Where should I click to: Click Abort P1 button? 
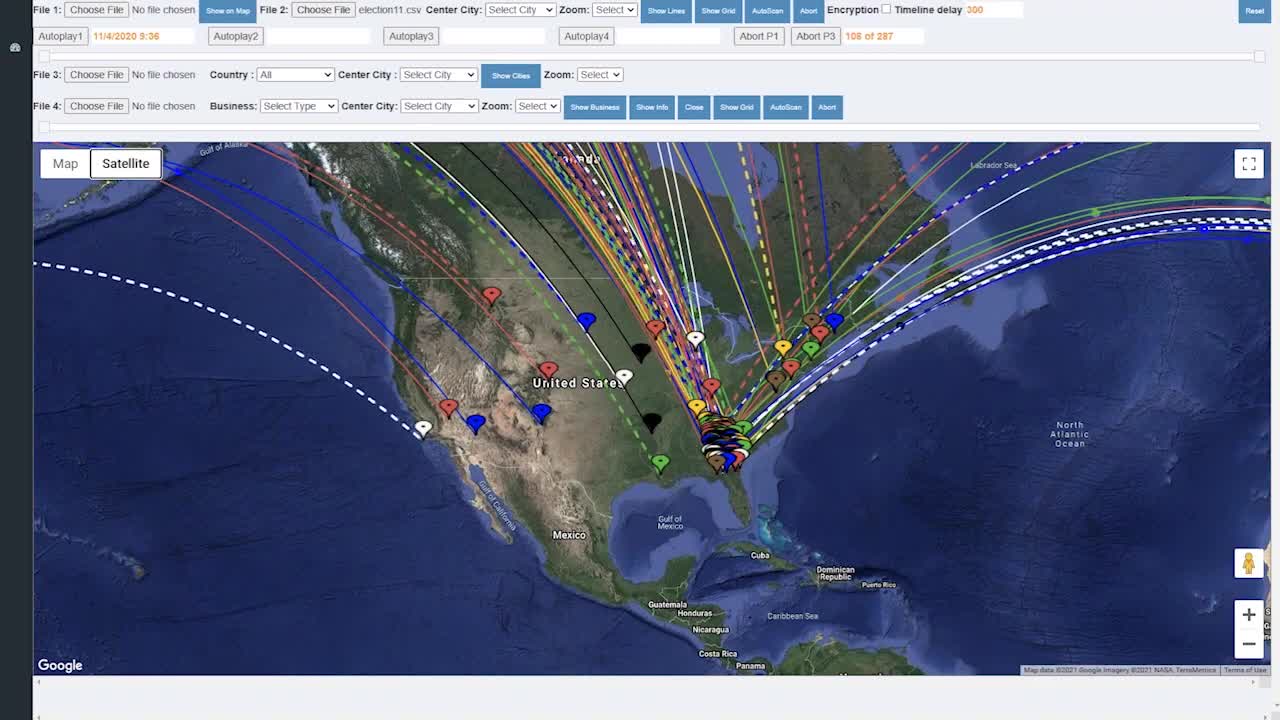(x=759, y=36)
